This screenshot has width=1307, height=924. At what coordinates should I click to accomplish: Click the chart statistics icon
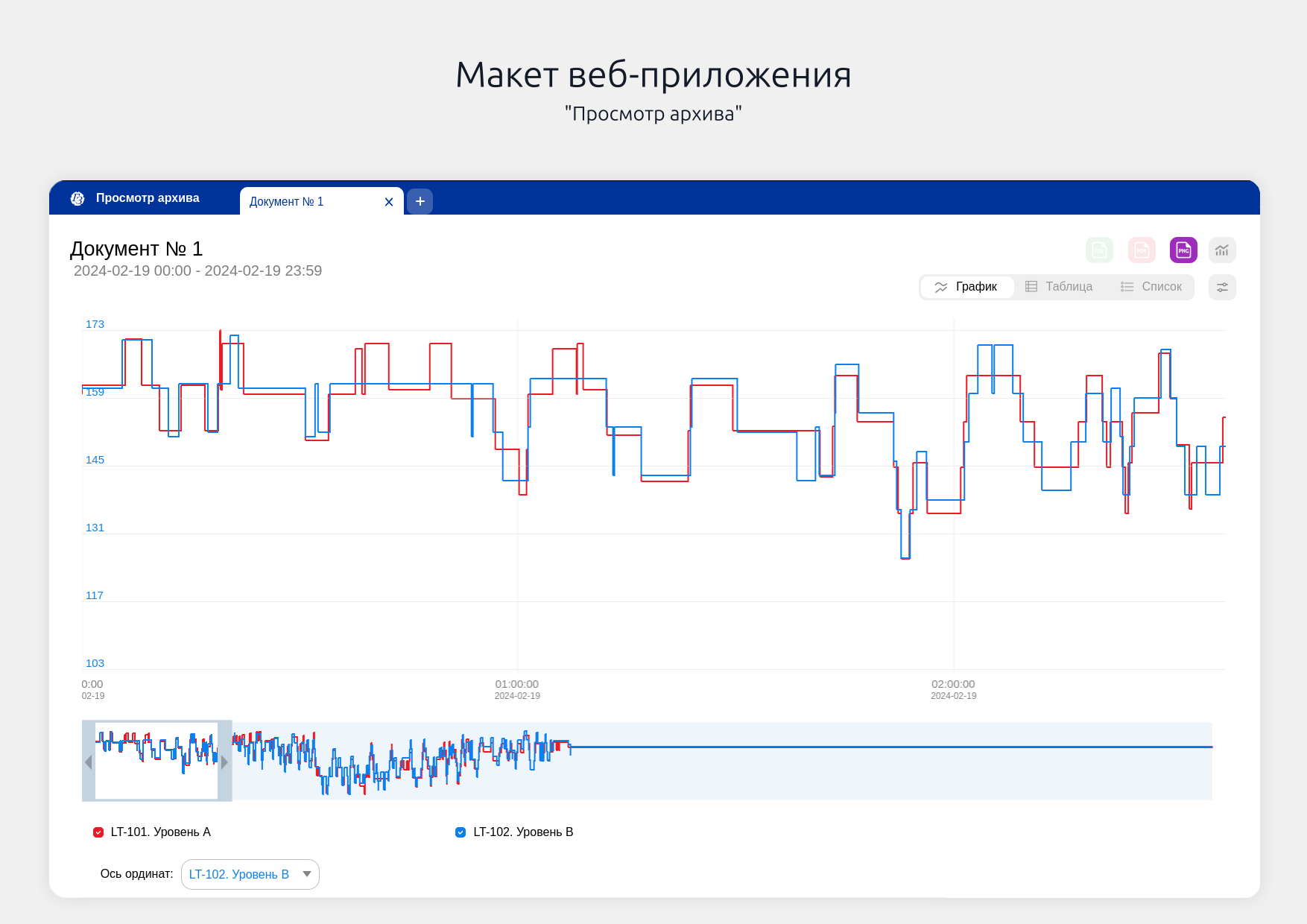(x=1222, y=250)
